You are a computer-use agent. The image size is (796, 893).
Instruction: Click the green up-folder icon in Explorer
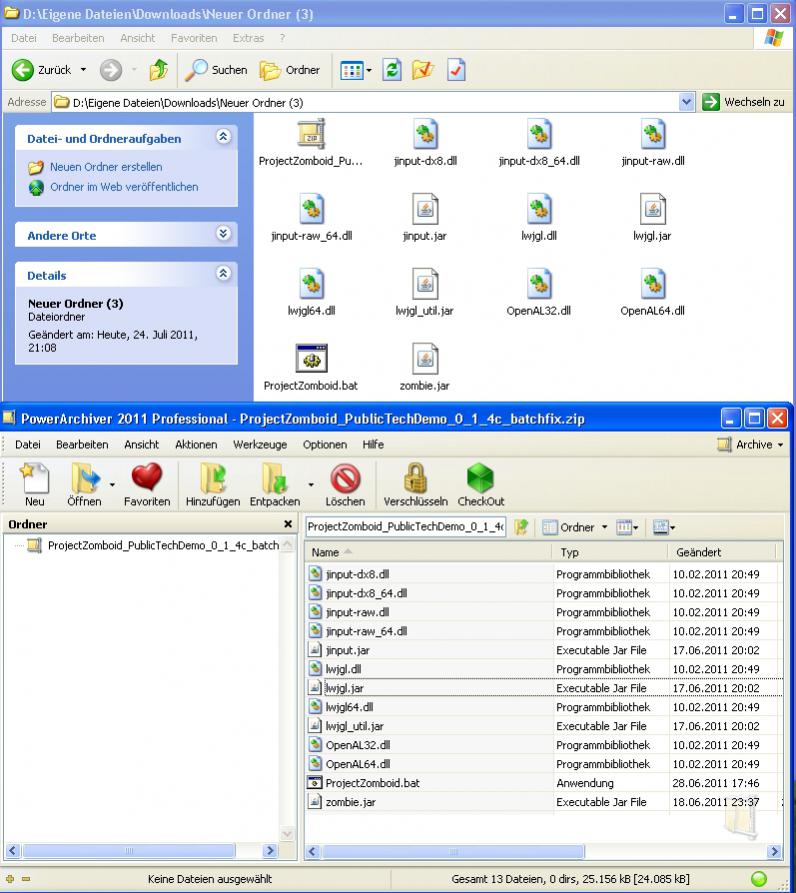pos(158,70)
